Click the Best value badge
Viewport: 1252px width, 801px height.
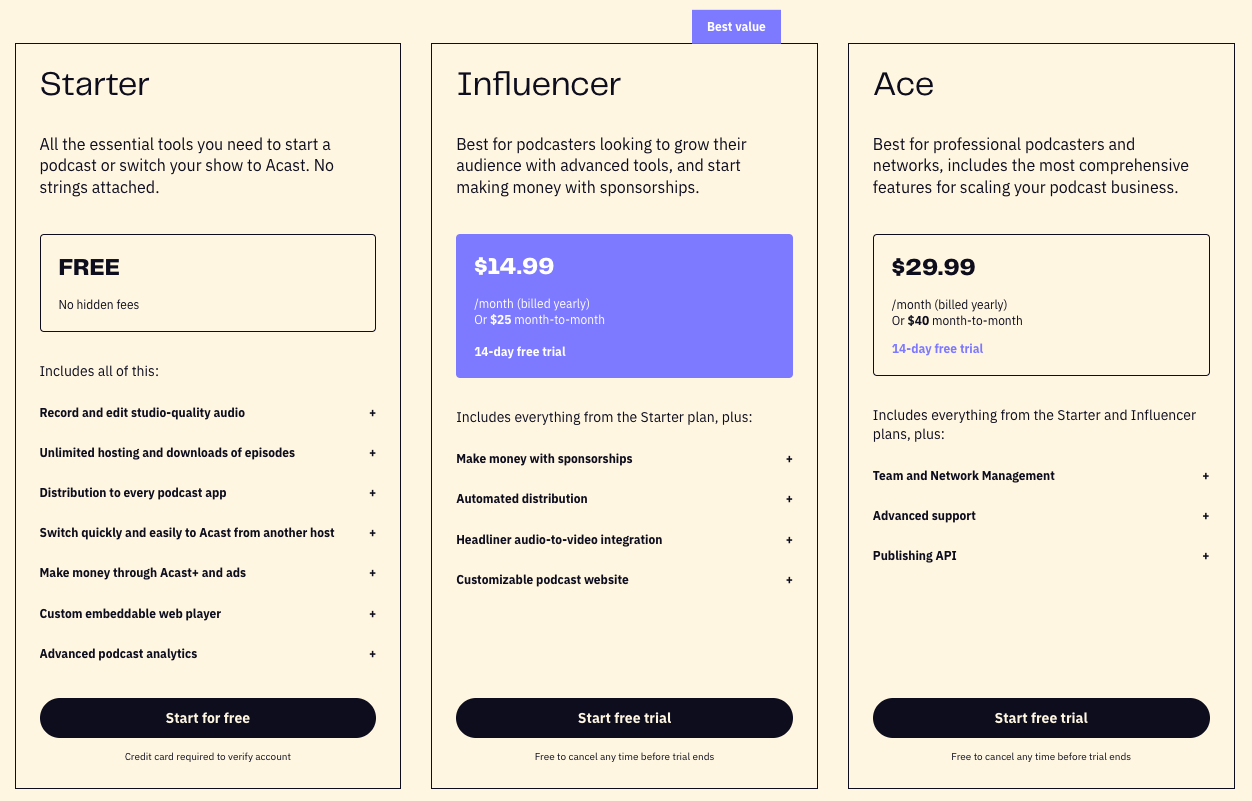click(x=736, y=27)
